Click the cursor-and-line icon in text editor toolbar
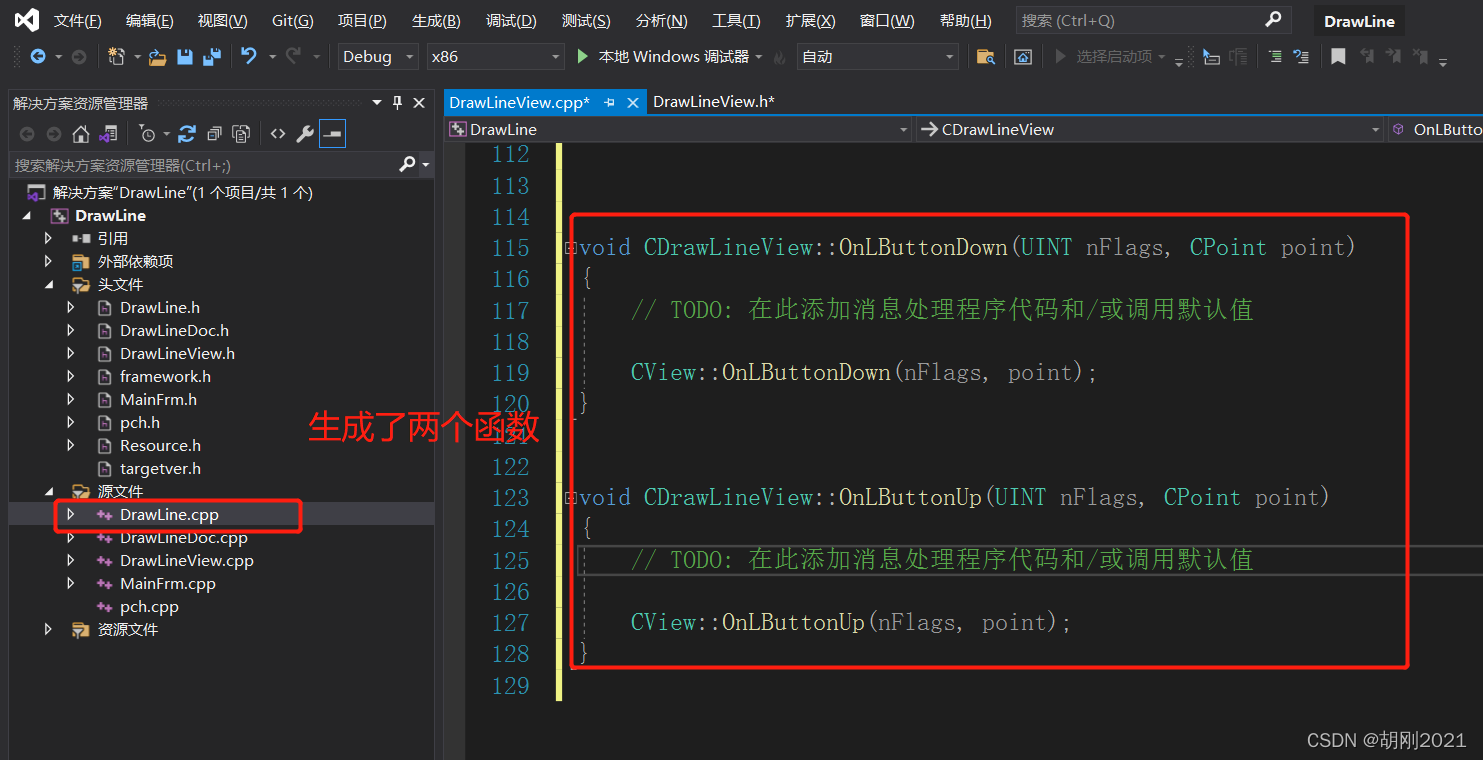 1211,57
